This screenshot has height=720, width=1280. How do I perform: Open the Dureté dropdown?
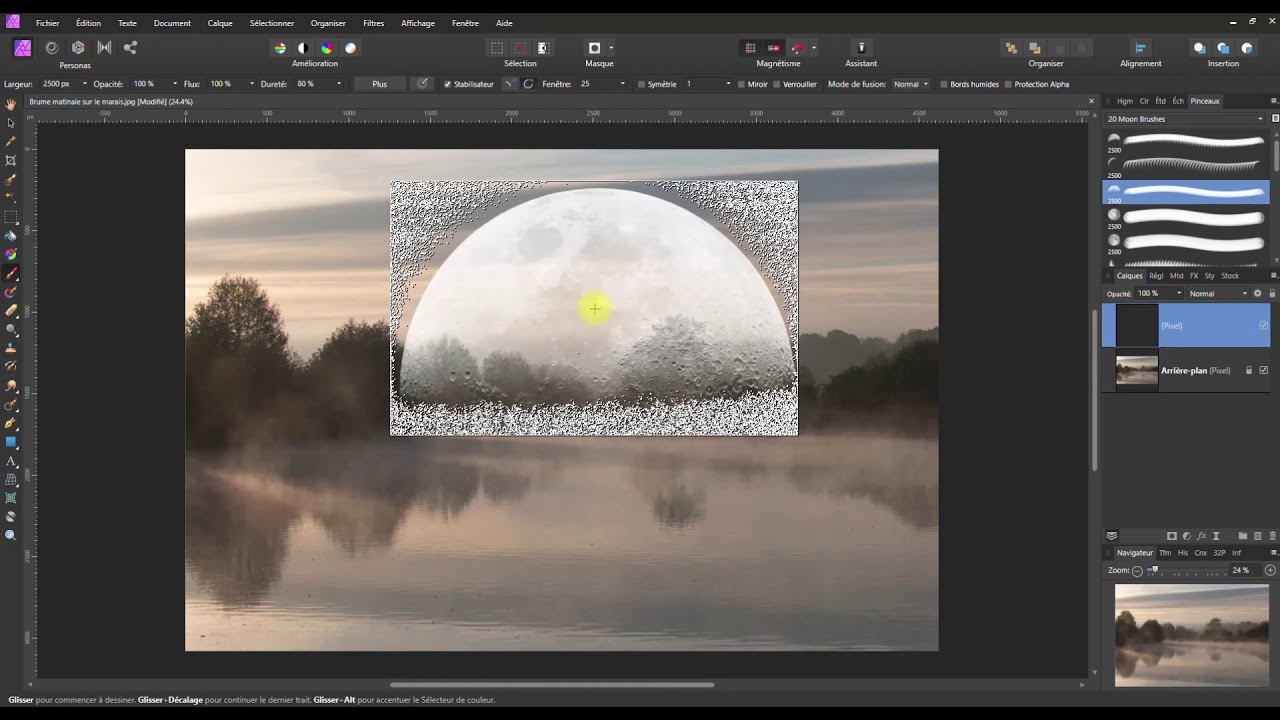339,84
